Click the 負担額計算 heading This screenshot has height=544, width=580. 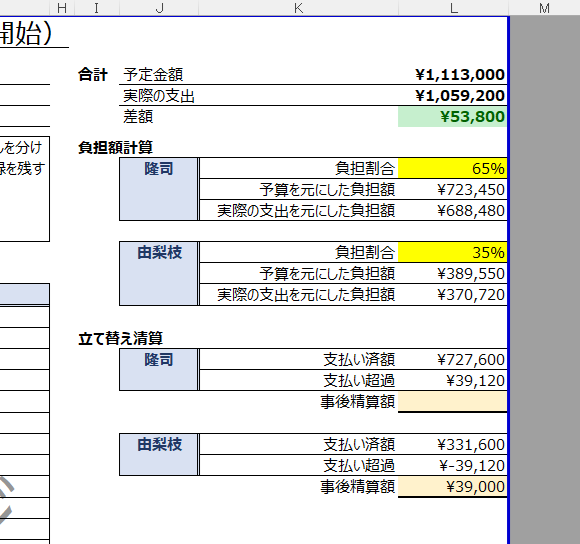[x=115, y=148]
